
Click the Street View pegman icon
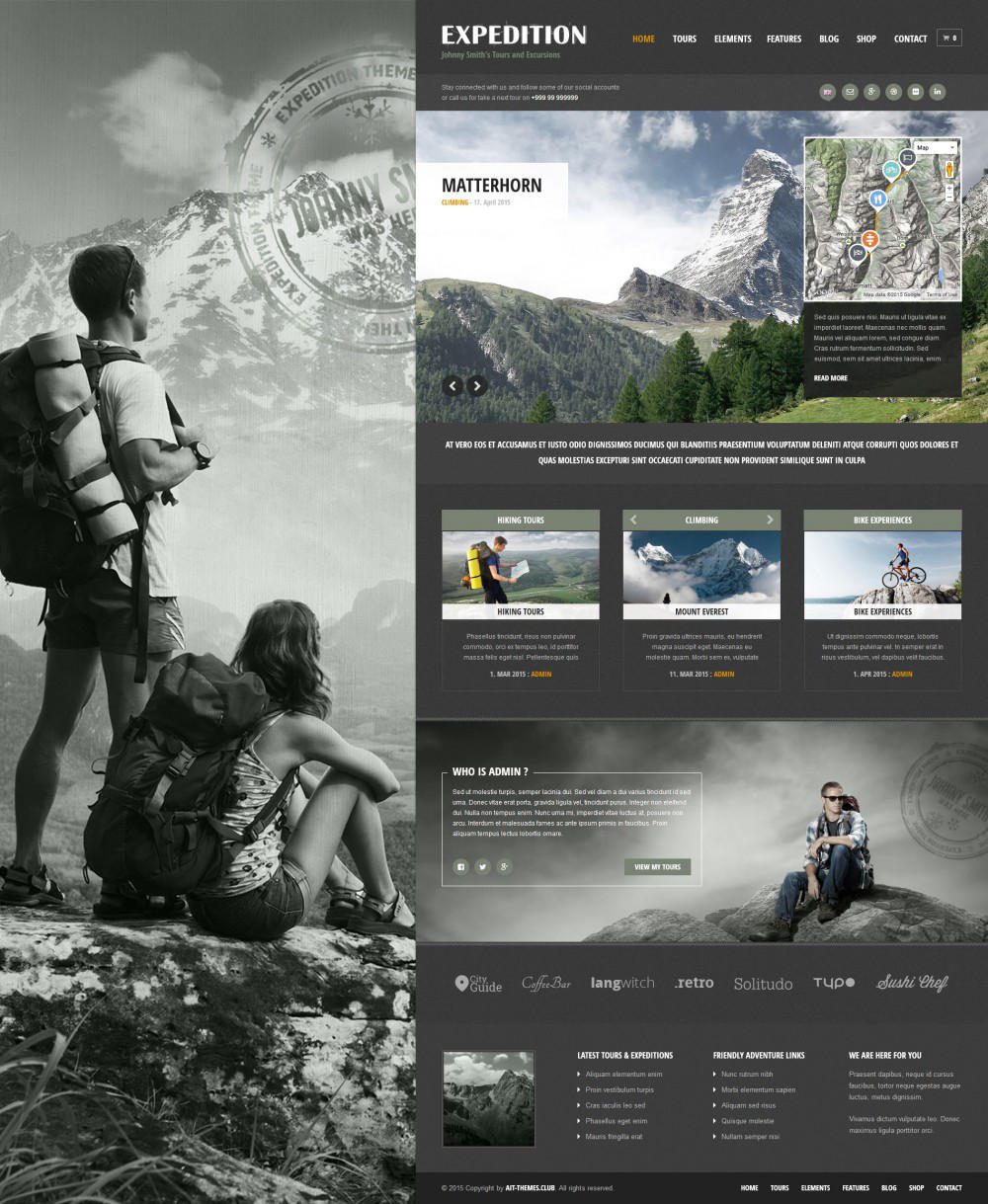pyautogui.click(x=949, y=169)
